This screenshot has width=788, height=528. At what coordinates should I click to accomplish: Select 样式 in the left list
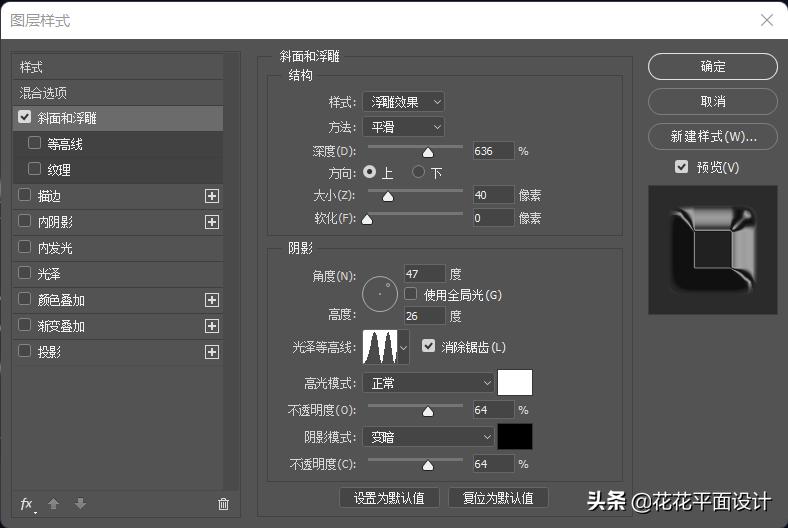[x=118, y=67]
